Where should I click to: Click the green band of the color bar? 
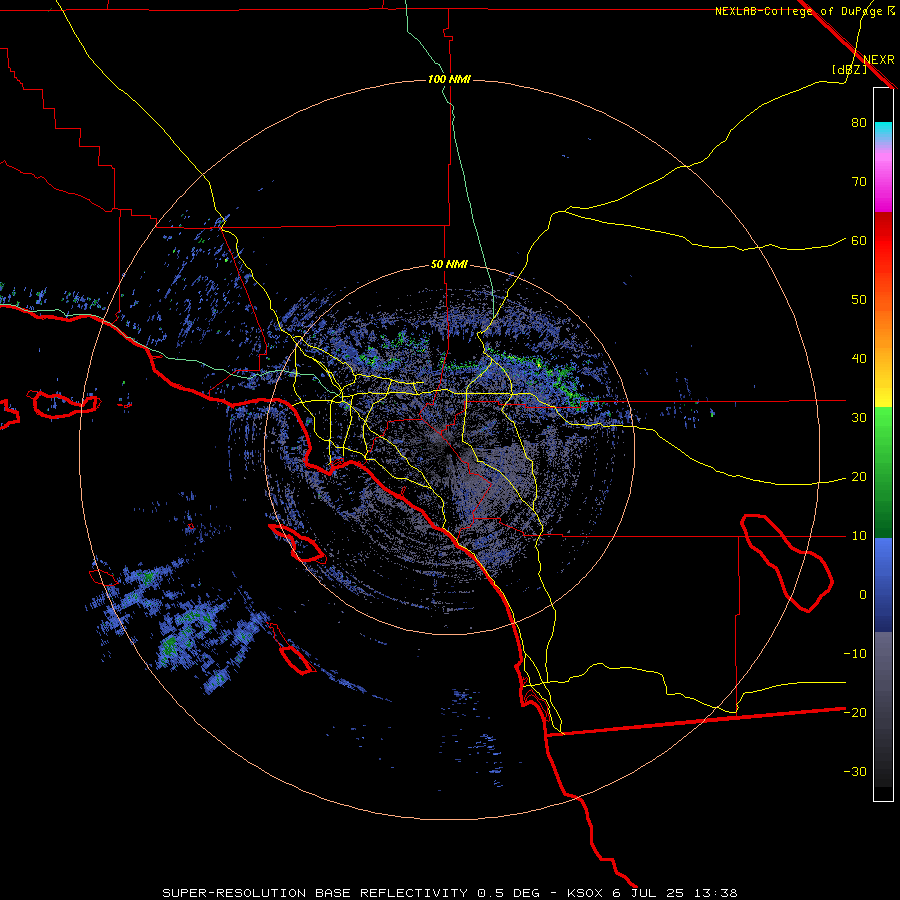[x=883, y=472]
